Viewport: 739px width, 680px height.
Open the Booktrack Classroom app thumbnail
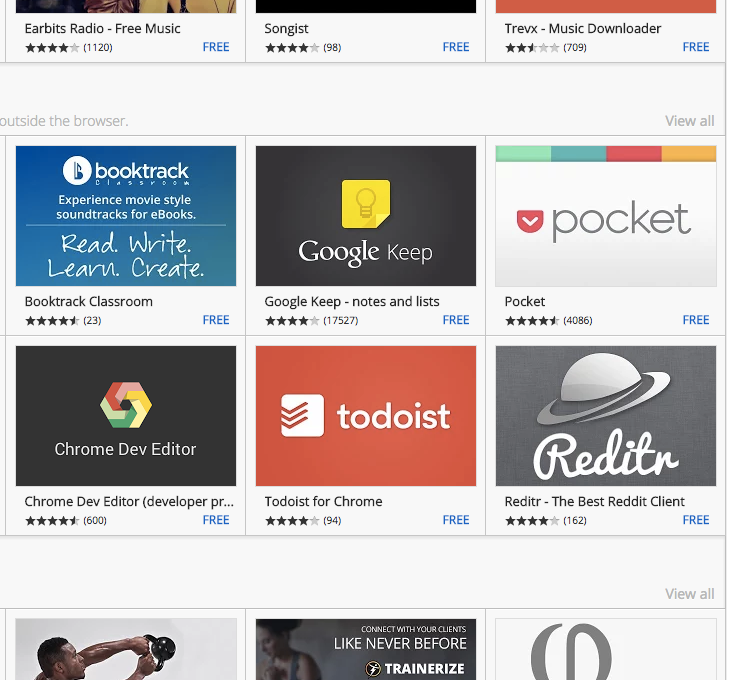point(126,216)
